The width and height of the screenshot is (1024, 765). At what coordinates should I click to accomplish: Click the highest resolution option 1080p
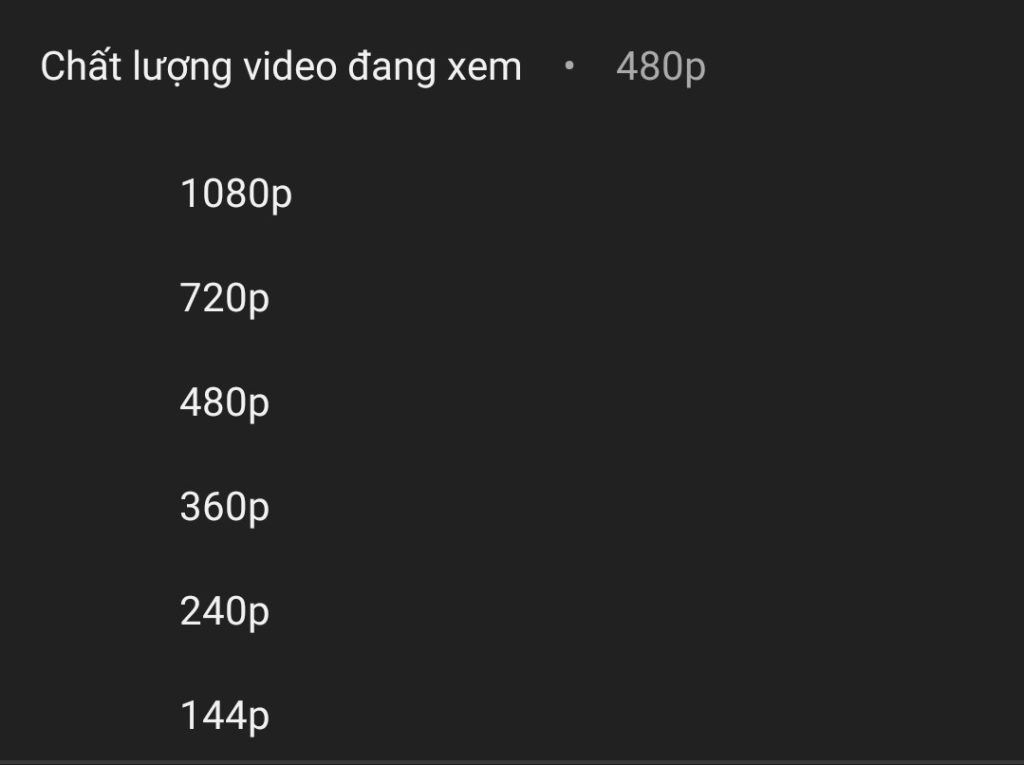click(x=236, y=193)
